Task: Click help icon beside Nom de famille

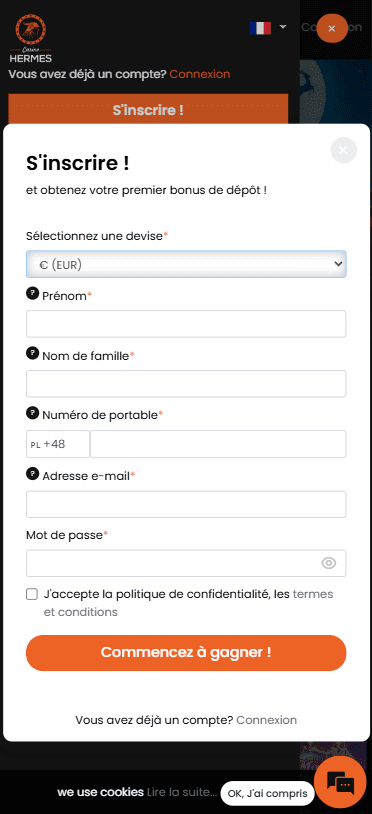Action: [x=32, y=354]
